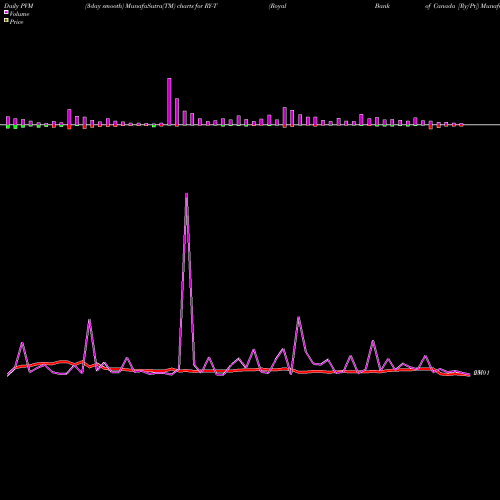Click the 'Bank' word in the header
This screenshot has width=500, height=500.
point(382,6)
